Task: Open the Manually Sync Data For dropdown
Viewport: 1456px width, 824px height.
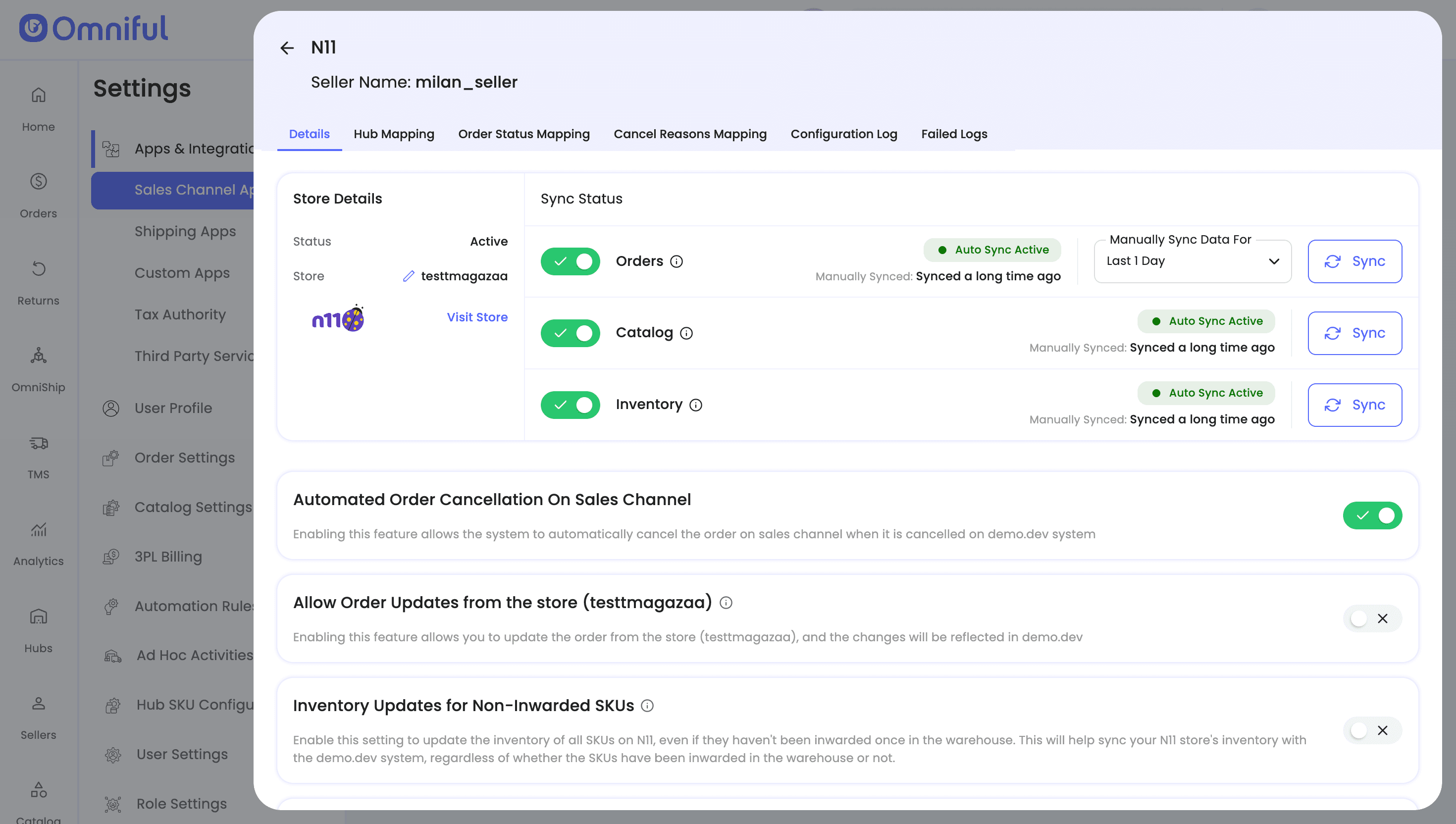Action: pyautogui.click(x=1193, y=261)
